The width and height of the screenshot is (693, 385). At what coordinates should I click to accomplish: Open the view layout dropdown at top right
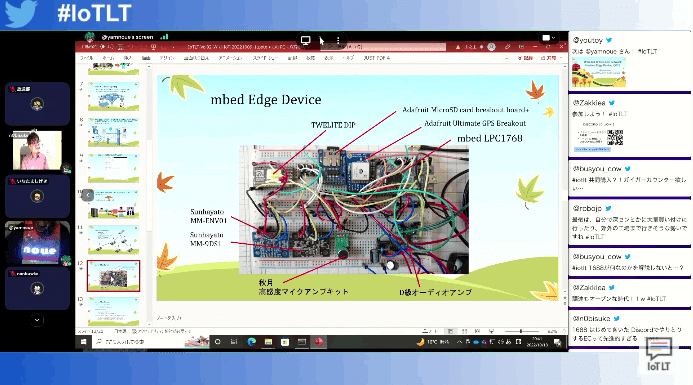coord(548,38)
